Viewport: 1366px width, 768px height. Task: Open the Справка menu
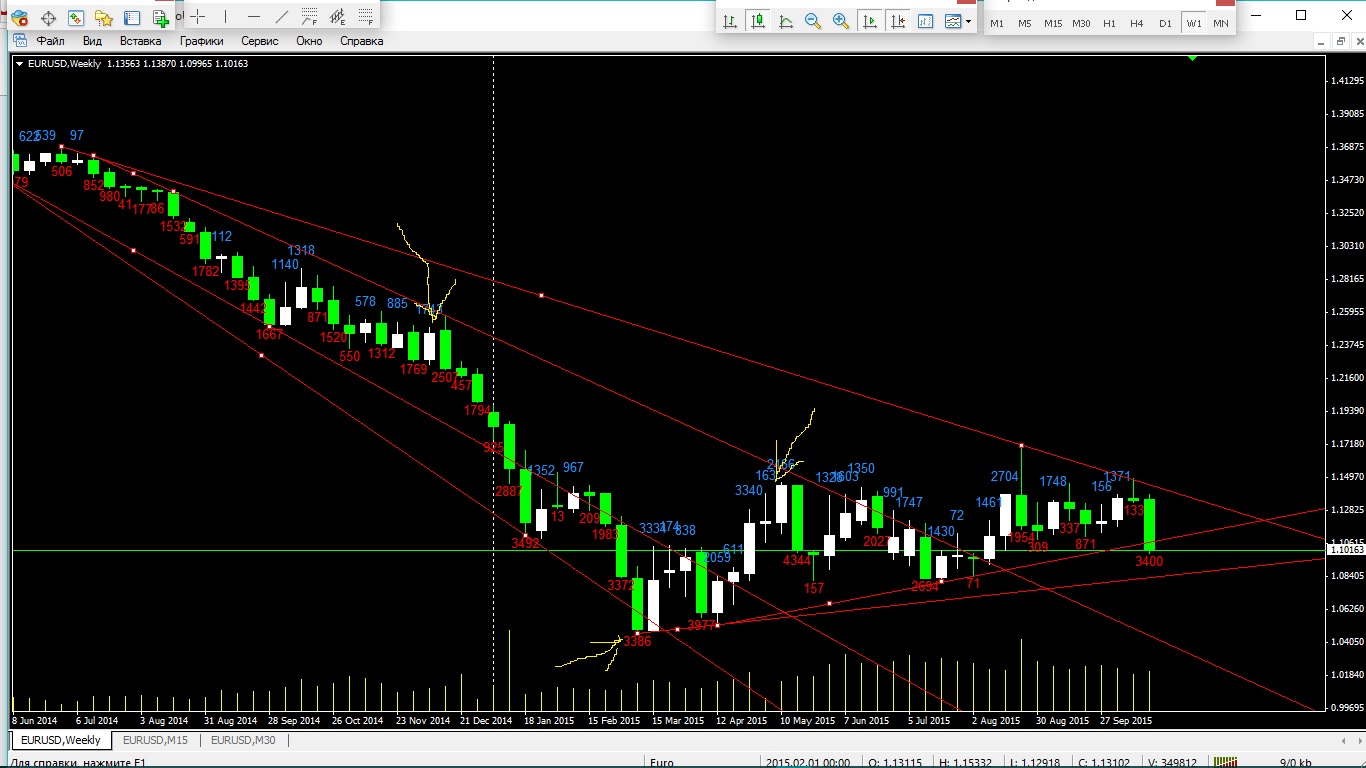tap(362, 41)
